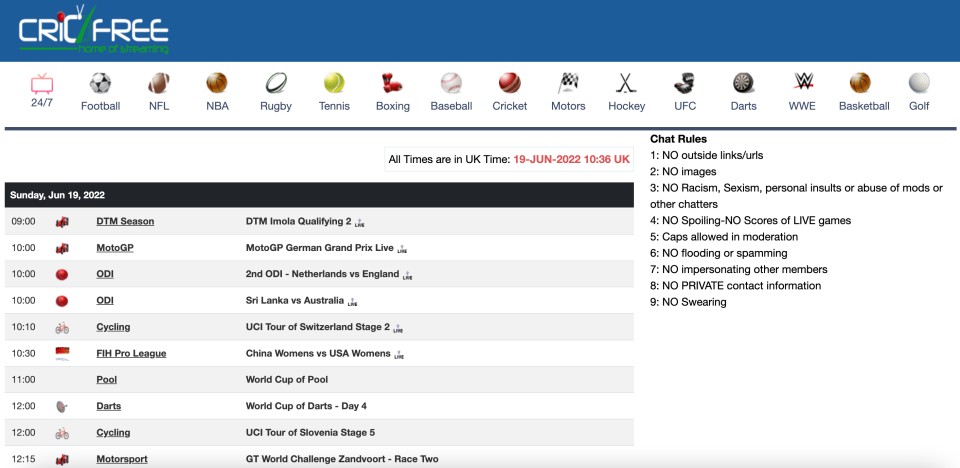Screen dimensions: 960x468
Task: Open the Tennis menu label
Action: point(334,106)
